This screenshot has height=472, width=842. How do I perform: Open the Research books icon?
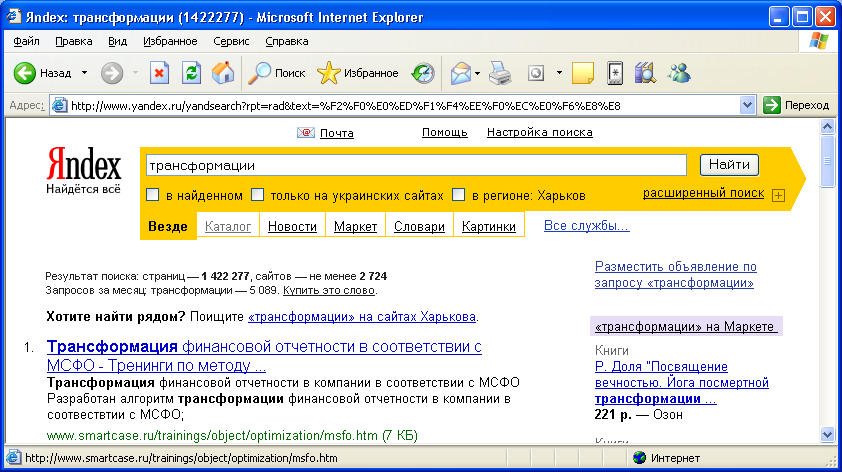tap(645, 73)
